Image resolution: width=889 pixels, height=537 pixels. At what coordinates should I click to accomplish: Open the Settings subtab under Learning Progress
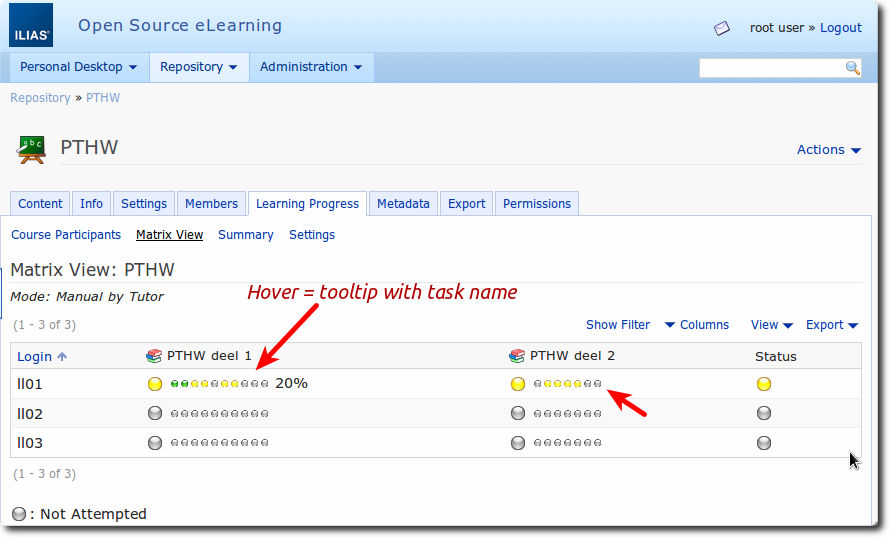click(x=312, y=235)
